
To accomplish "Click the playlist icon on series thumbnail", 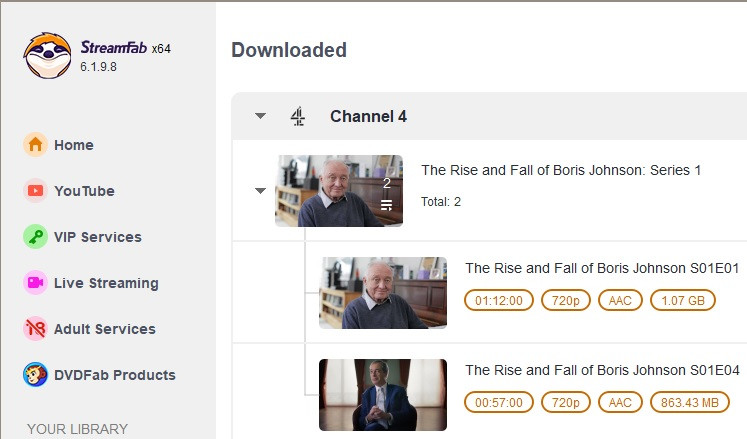I will click(x=387, y=205).
